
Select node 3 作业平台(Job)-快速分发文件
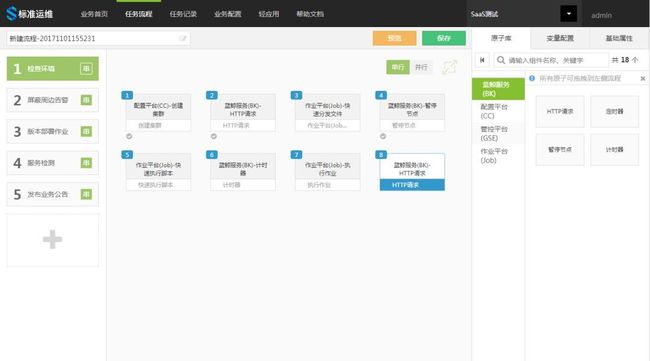tap(327, 113)
